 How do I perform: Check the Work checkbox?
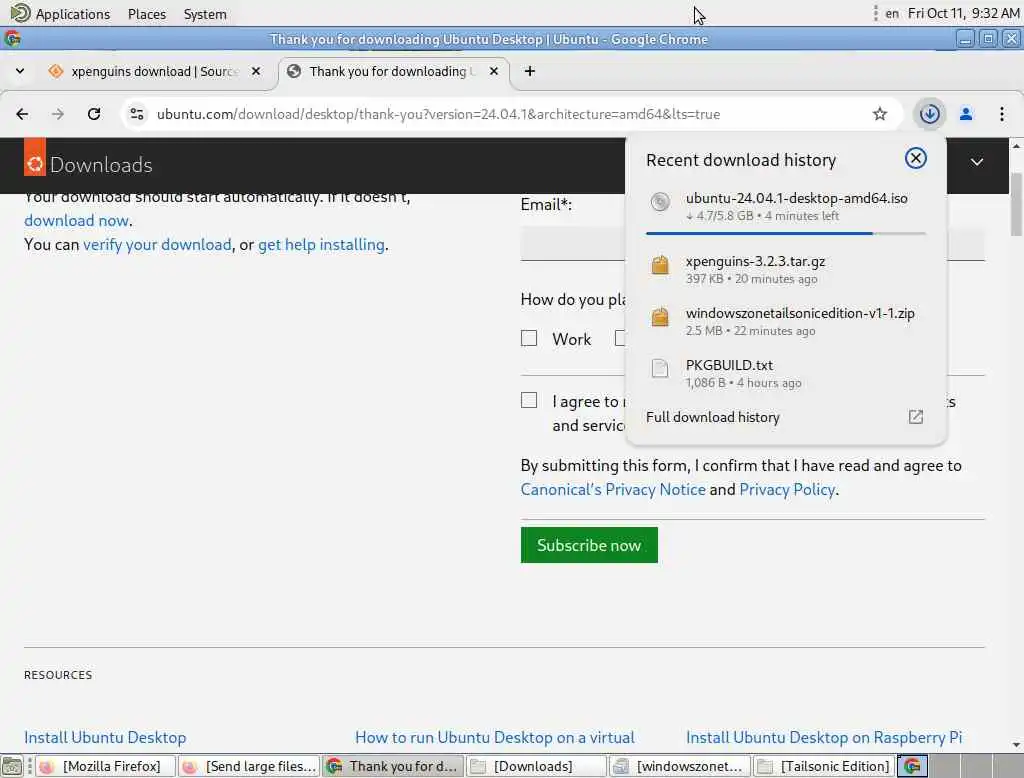coord(529,338)
